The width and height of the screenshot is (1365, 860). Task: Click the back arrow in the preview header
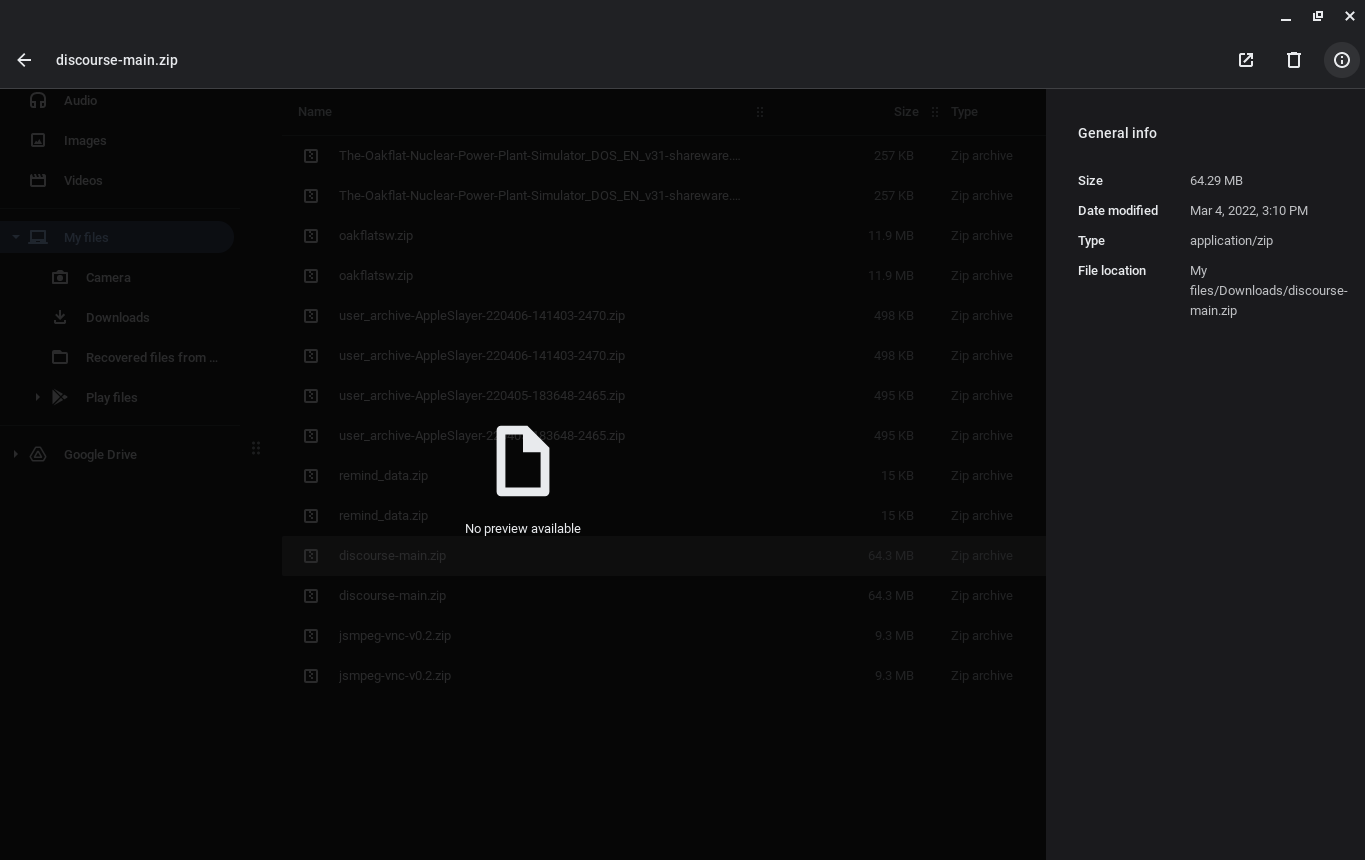point(24,60)
